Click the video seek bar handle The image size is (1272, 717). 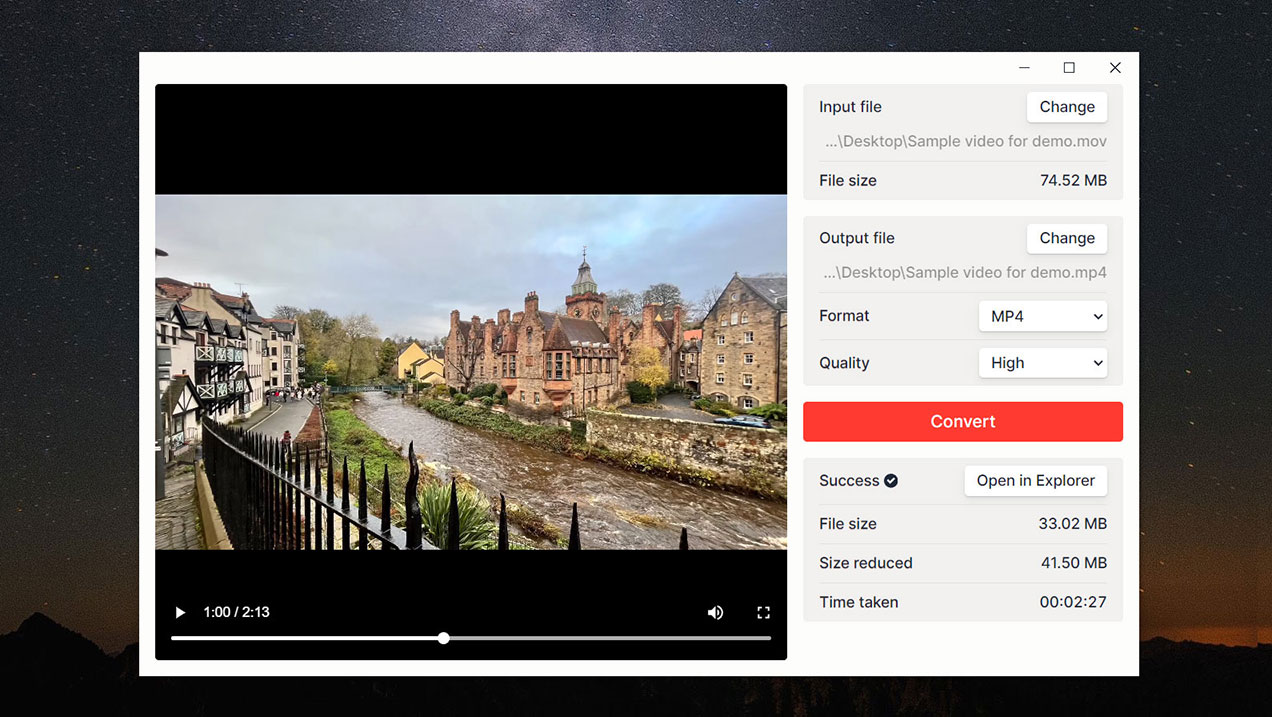443,638
